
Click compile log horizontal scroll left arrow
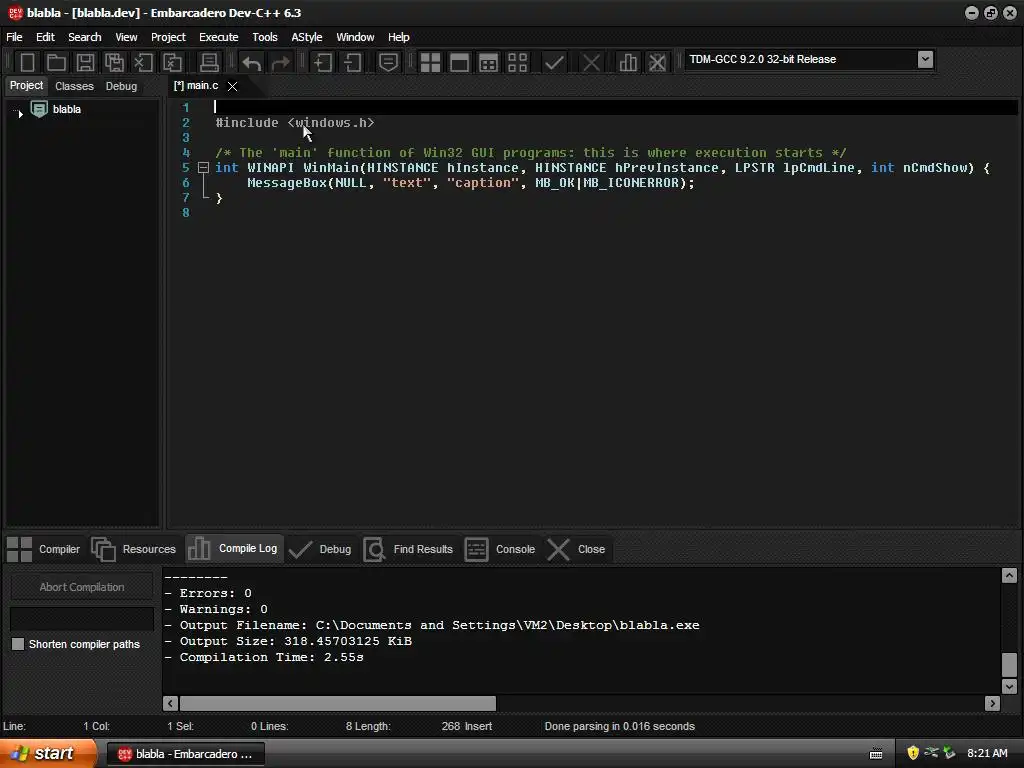pyautogui.click(x=170, y=703)
